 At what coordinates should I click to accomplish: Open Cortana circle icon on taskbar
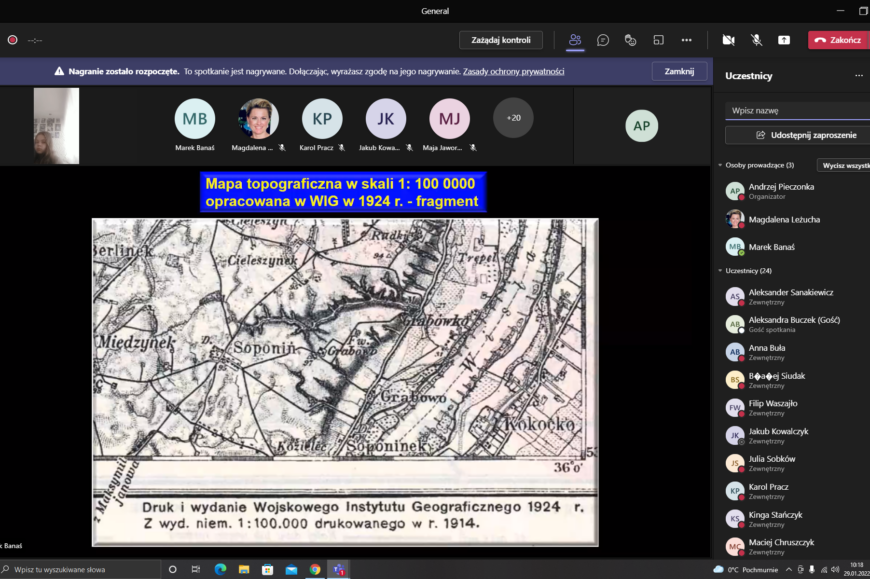173,570
